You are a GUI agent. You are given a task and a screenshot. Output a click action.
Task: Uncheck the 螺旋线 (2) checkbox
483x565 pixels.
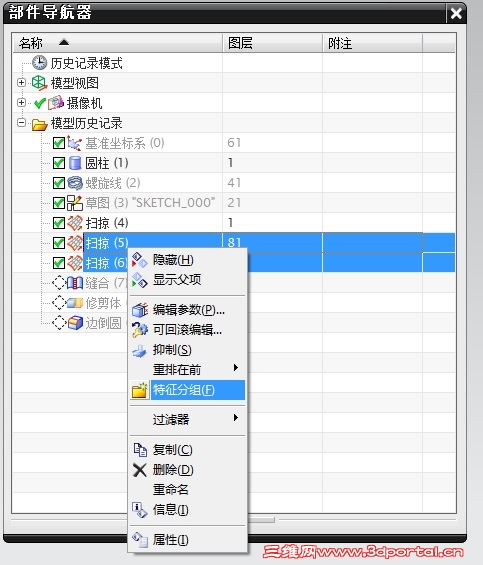click(x=59, y=183)
